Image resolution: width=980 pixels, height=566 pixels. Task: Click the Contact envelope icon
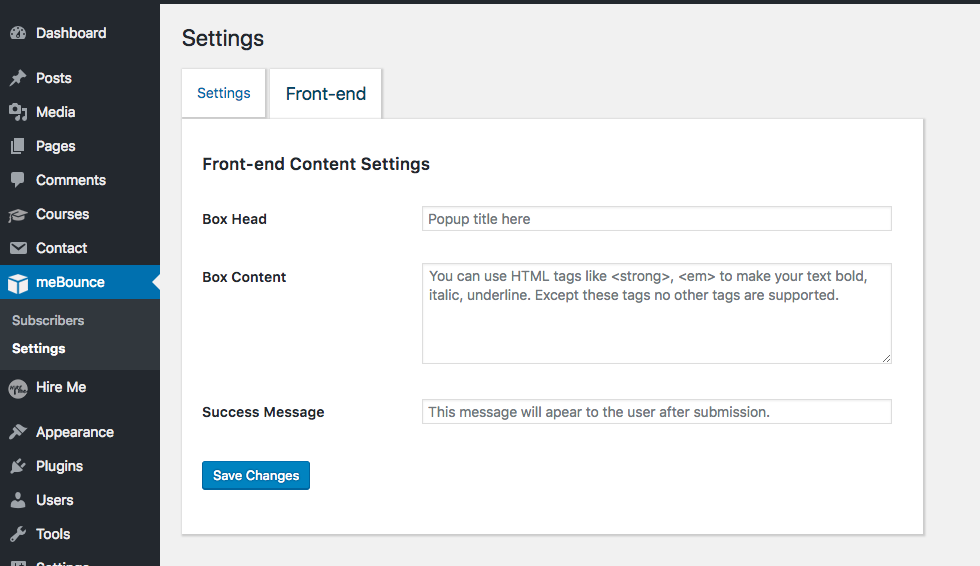click(18, 248)
